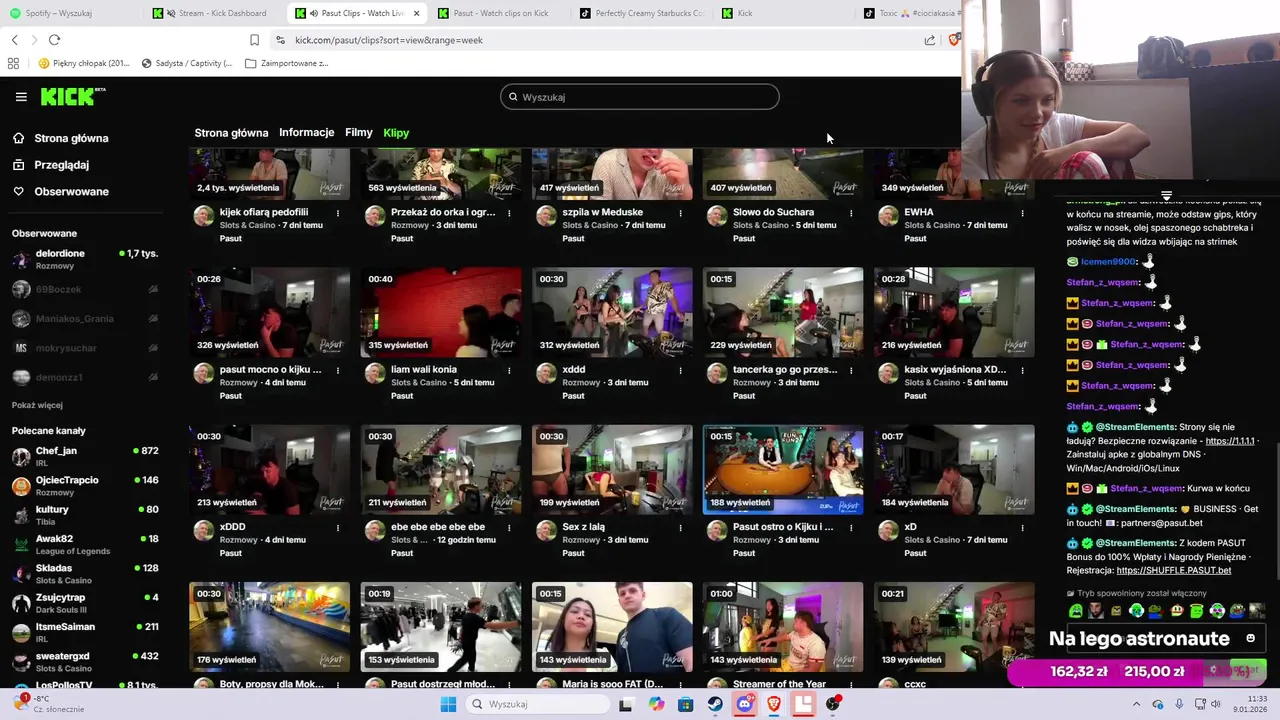Open Copilot from the taskbar

point(656,704)
